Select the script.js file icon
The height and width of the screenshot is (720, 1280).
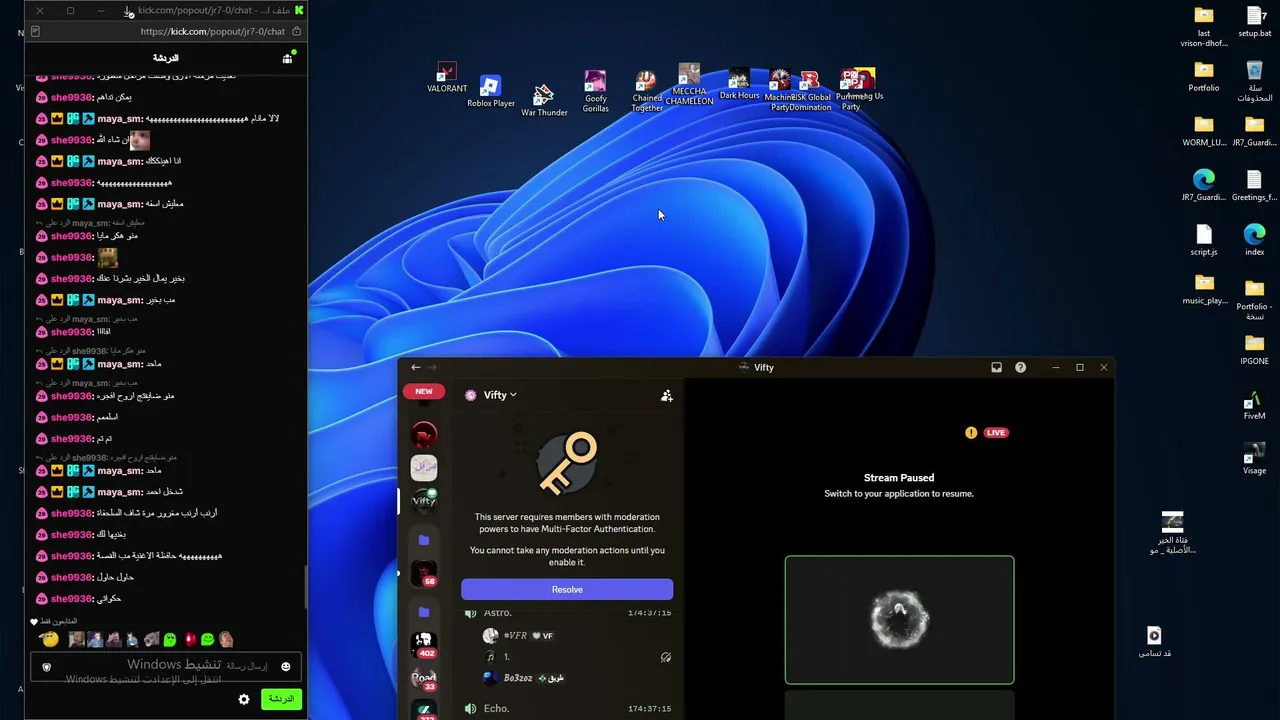(1204, 240)
